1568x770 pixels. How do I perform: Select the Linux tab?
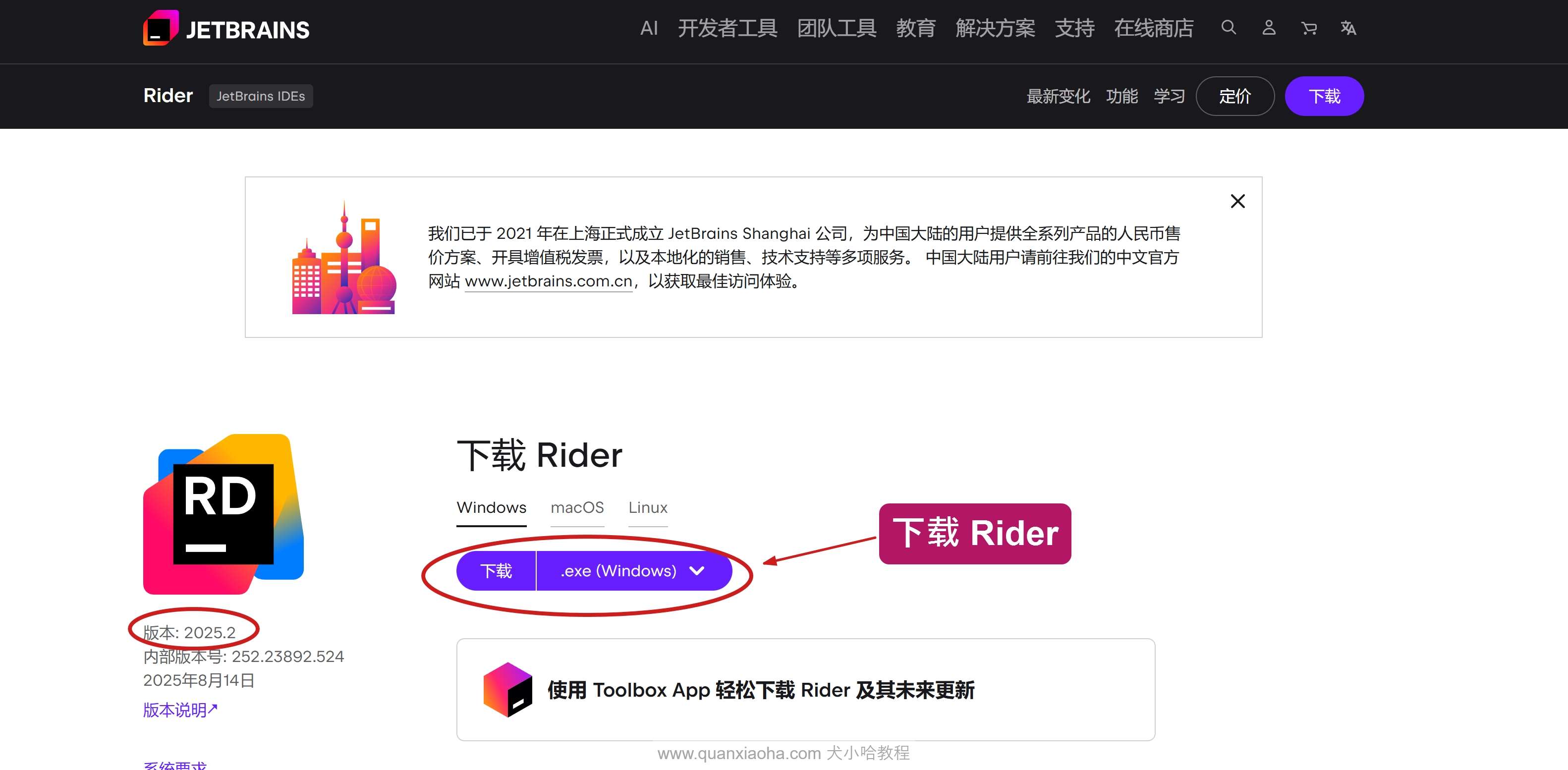click(648, 508)
